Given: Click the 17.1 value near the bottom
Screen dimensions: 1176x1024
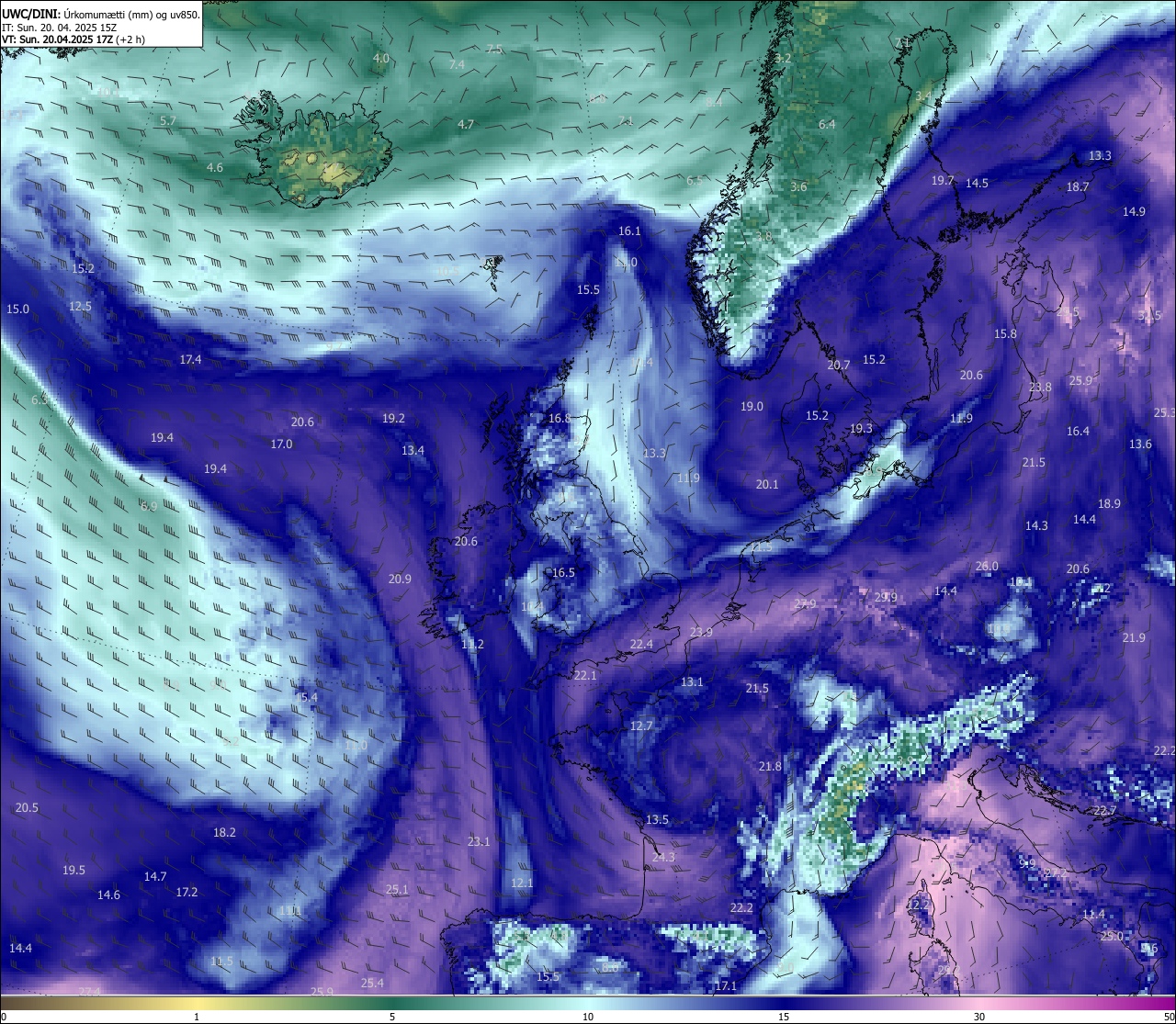Looking at the screenshot, I should click(726, 986).
